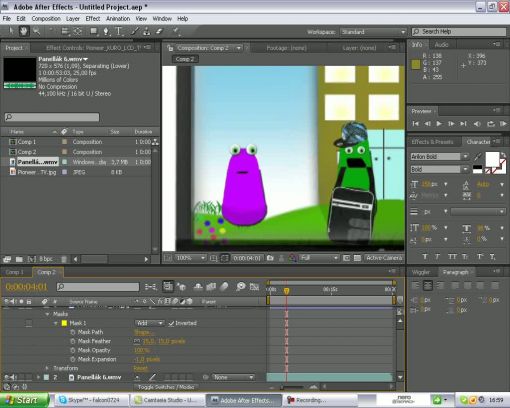Click Reset next to Transform

coord(141,368)
